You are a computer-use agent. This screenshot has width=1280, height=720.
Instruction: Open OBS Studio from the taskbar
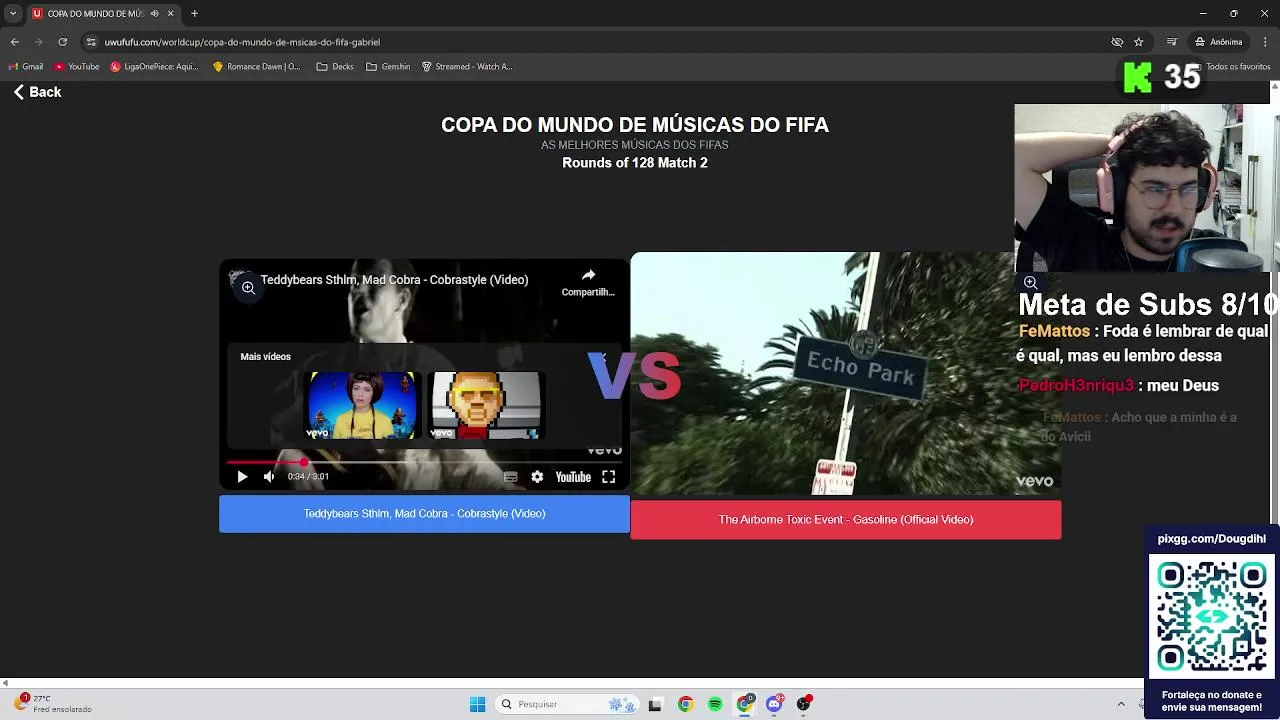coord(803,704)
